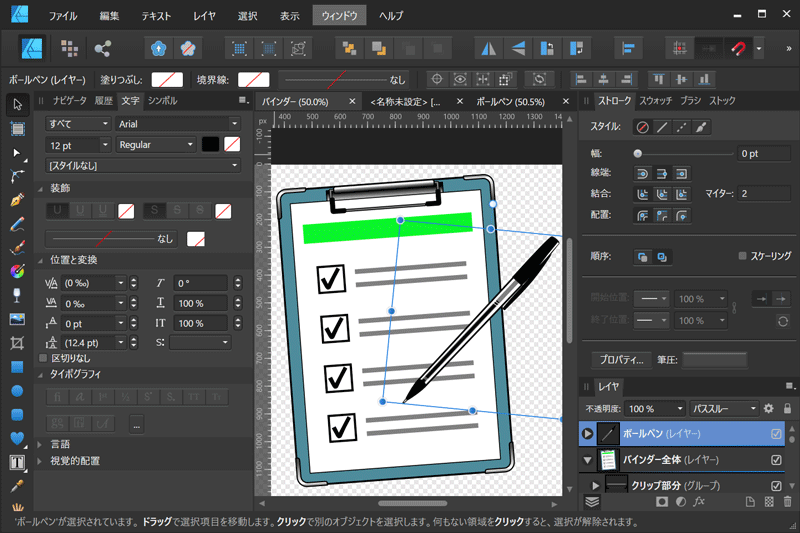The width and height of the screenshot is (800, 533).
Task: Open the レイヤ menu
Action: (x=204, y=16)
